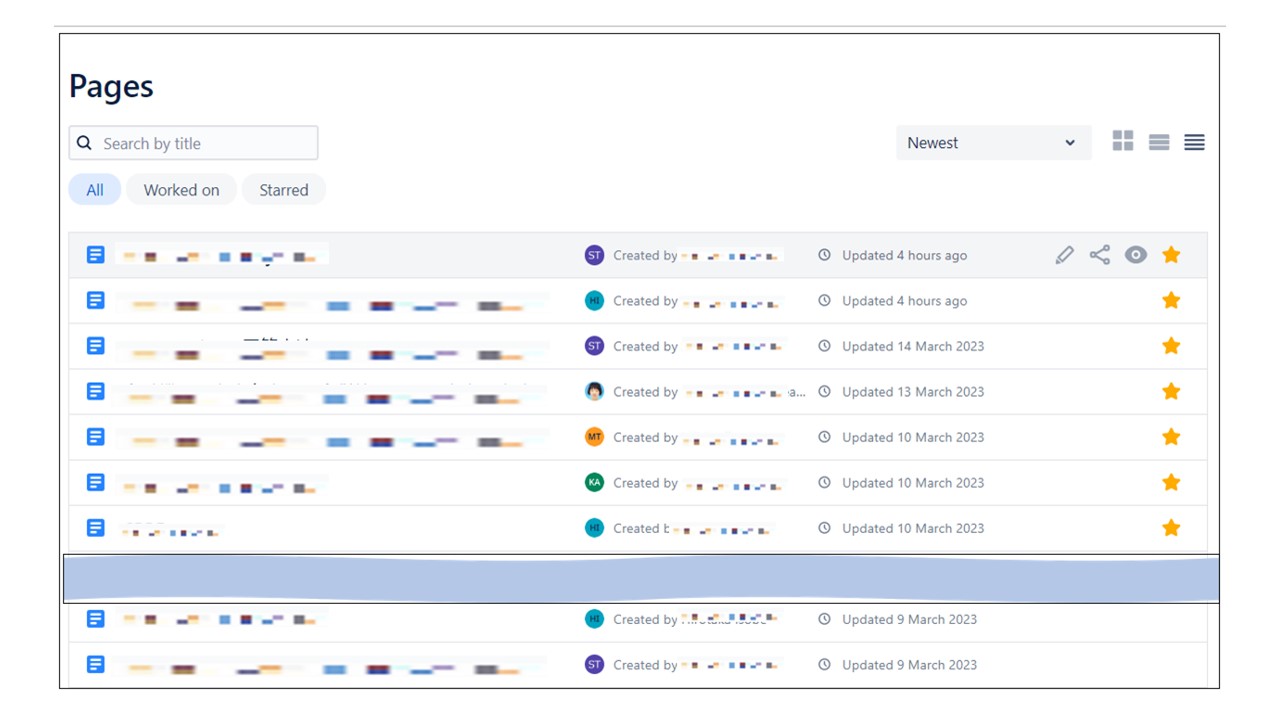Click the page icon of KA's page updated 10 March

tap(95, 483)
